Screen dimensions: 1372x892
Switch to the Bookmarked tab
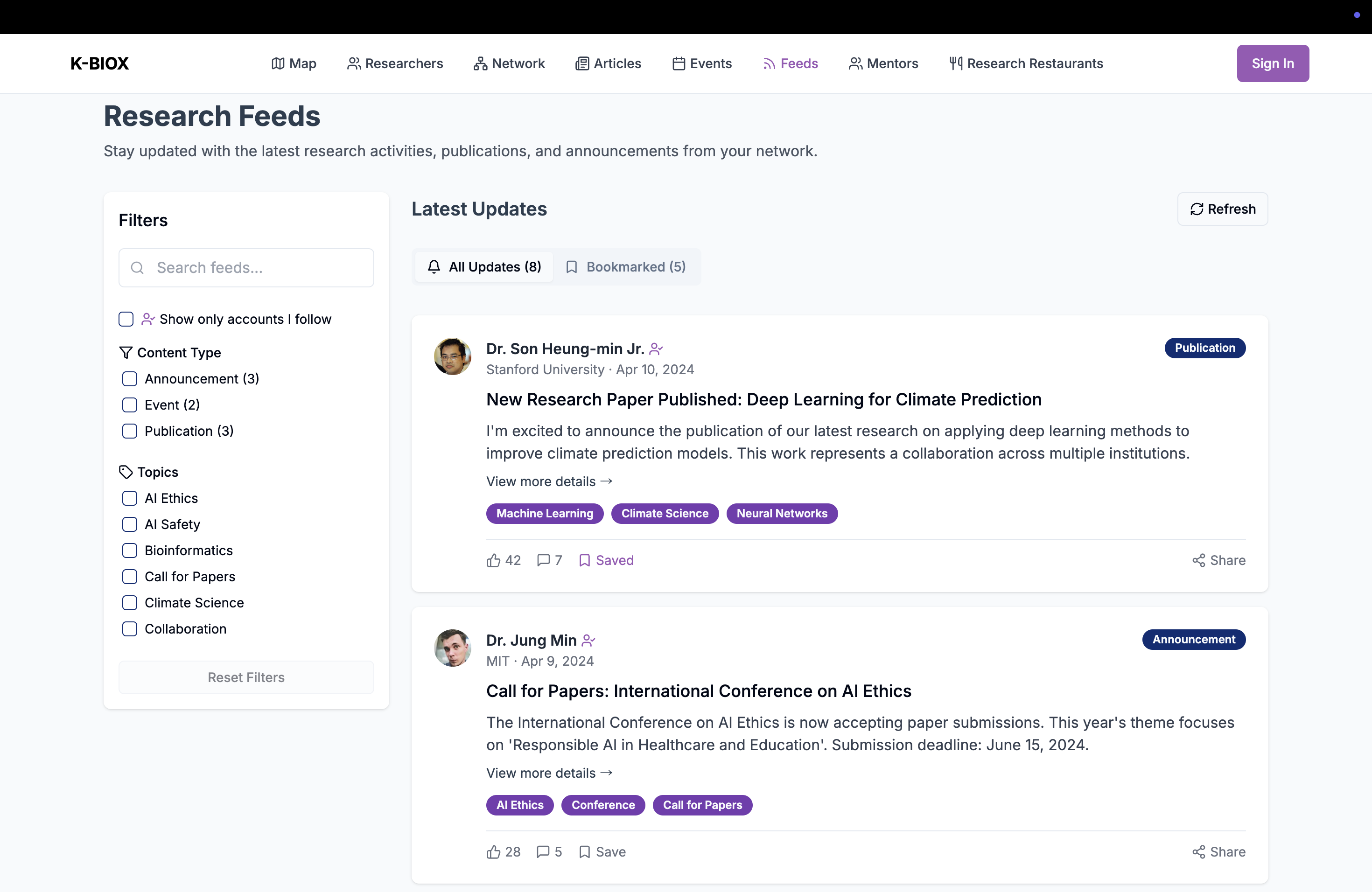[x=626, y=267]
